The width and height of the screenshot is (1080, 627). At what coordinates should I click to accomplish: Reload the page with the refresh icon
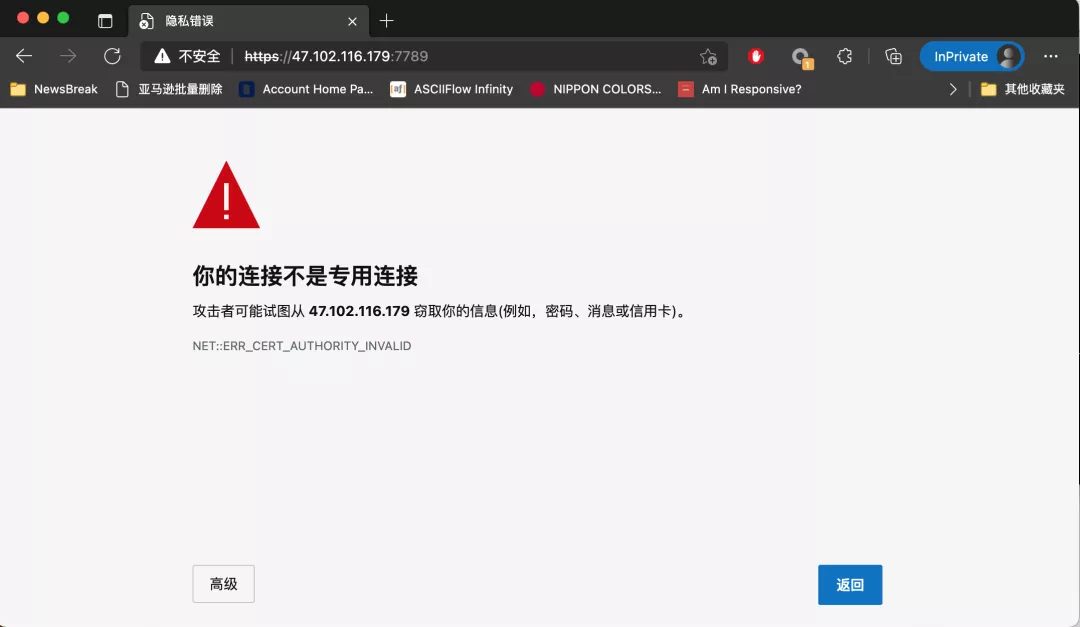click(112, 56)
